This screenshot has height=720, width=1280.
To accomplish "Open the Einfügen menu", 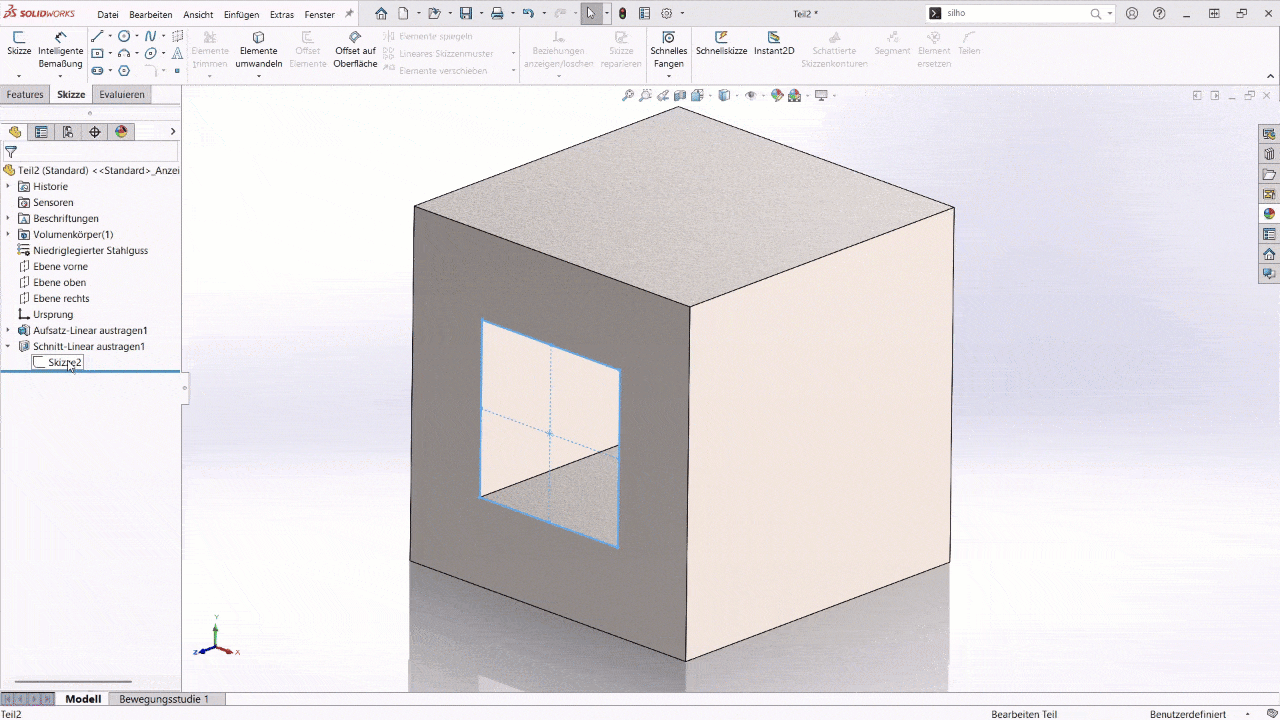I will (240, 14).
